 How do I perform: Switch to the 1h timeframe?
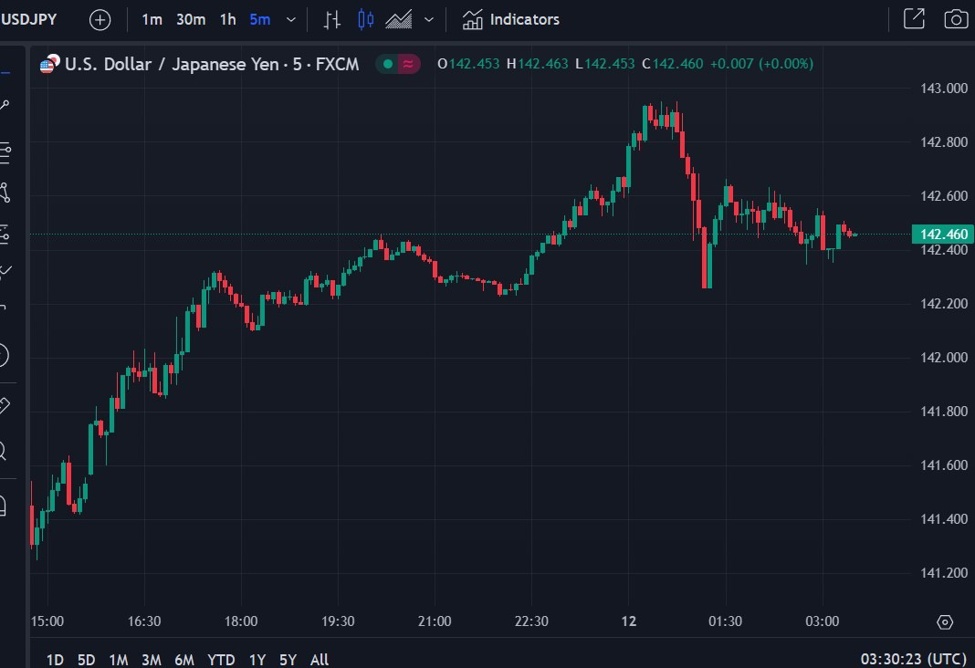[x=227, y=19]
